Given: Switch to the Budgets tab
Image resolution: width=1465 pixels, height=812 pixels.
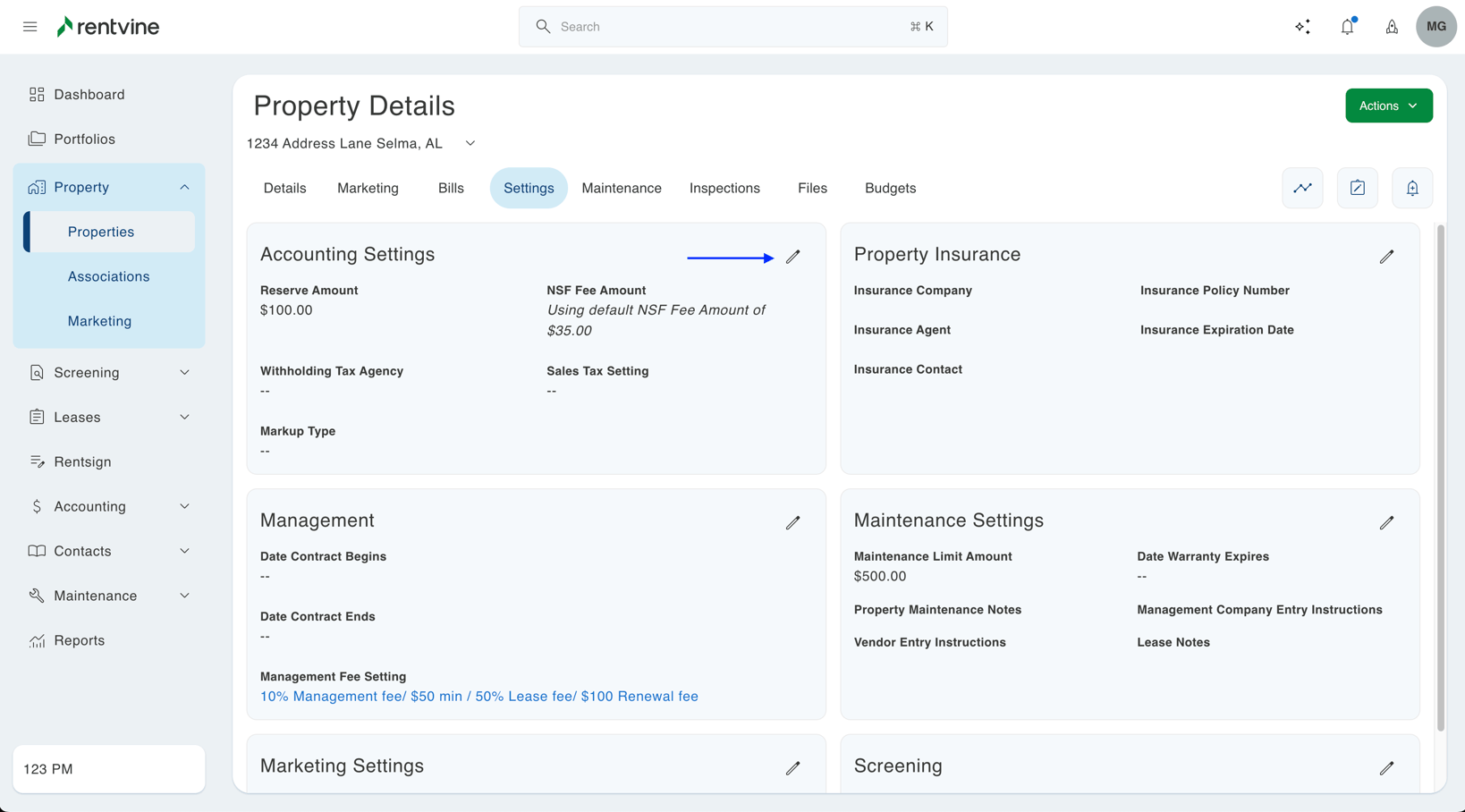Looking at the screenshot, I should [x=890, y=188].
